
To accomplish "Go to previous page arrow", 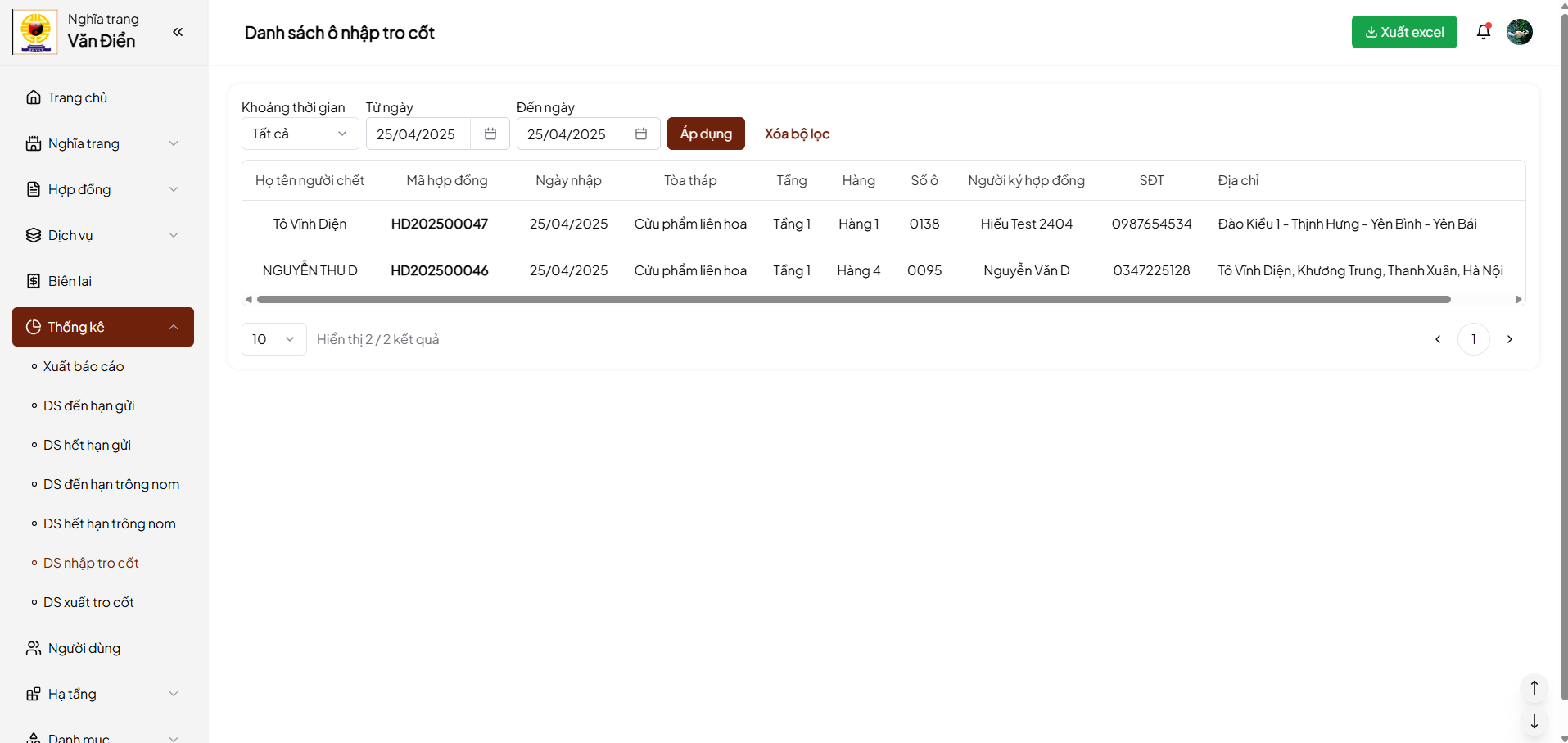I will [1438, 339].
